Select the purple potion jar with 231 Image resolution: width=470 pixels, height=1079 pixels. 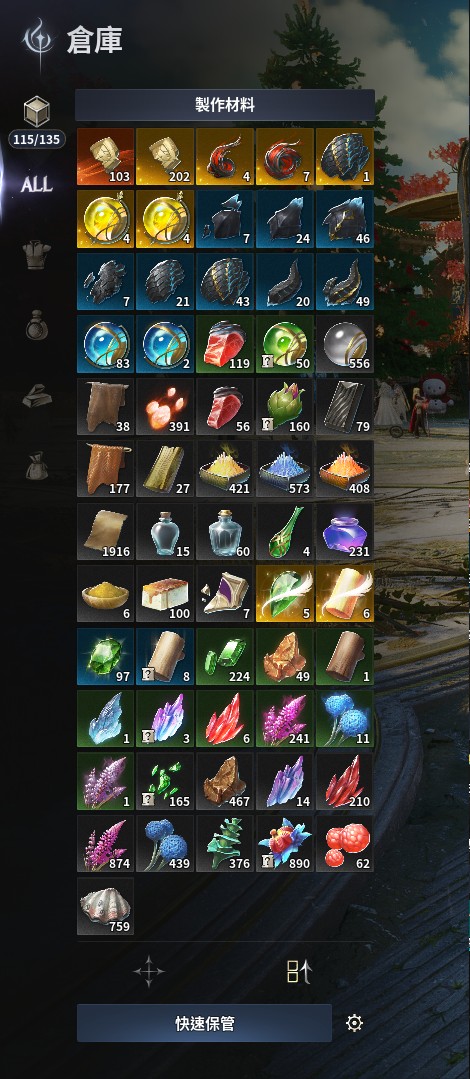(345, 532)
